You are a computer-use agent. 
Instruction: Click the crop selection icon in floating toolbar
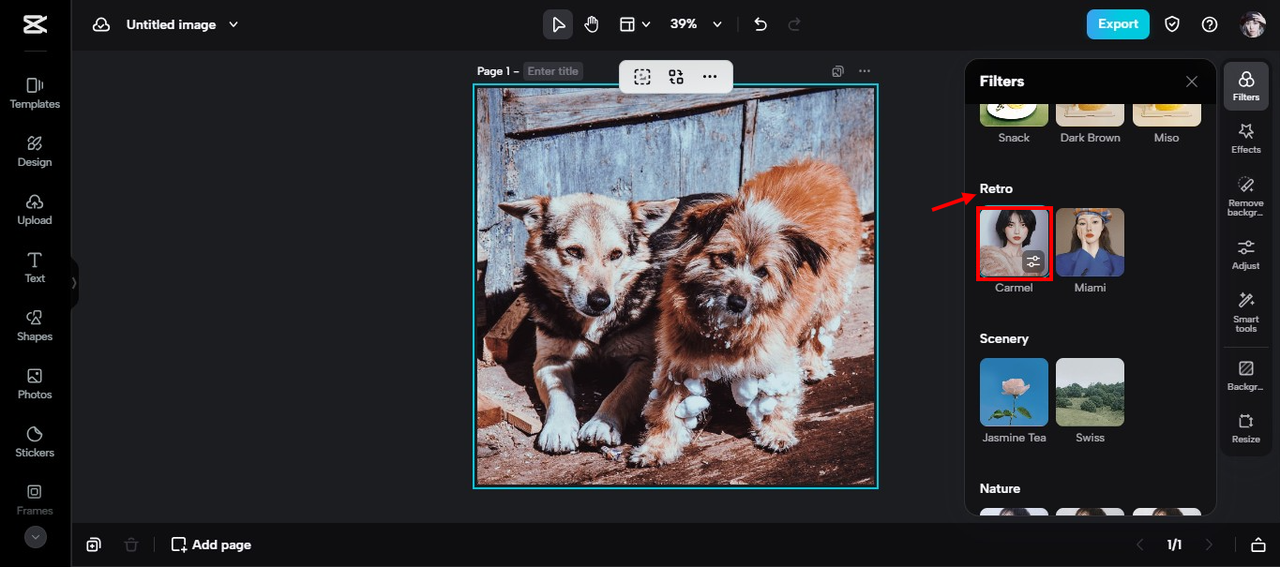click(642, 76)
